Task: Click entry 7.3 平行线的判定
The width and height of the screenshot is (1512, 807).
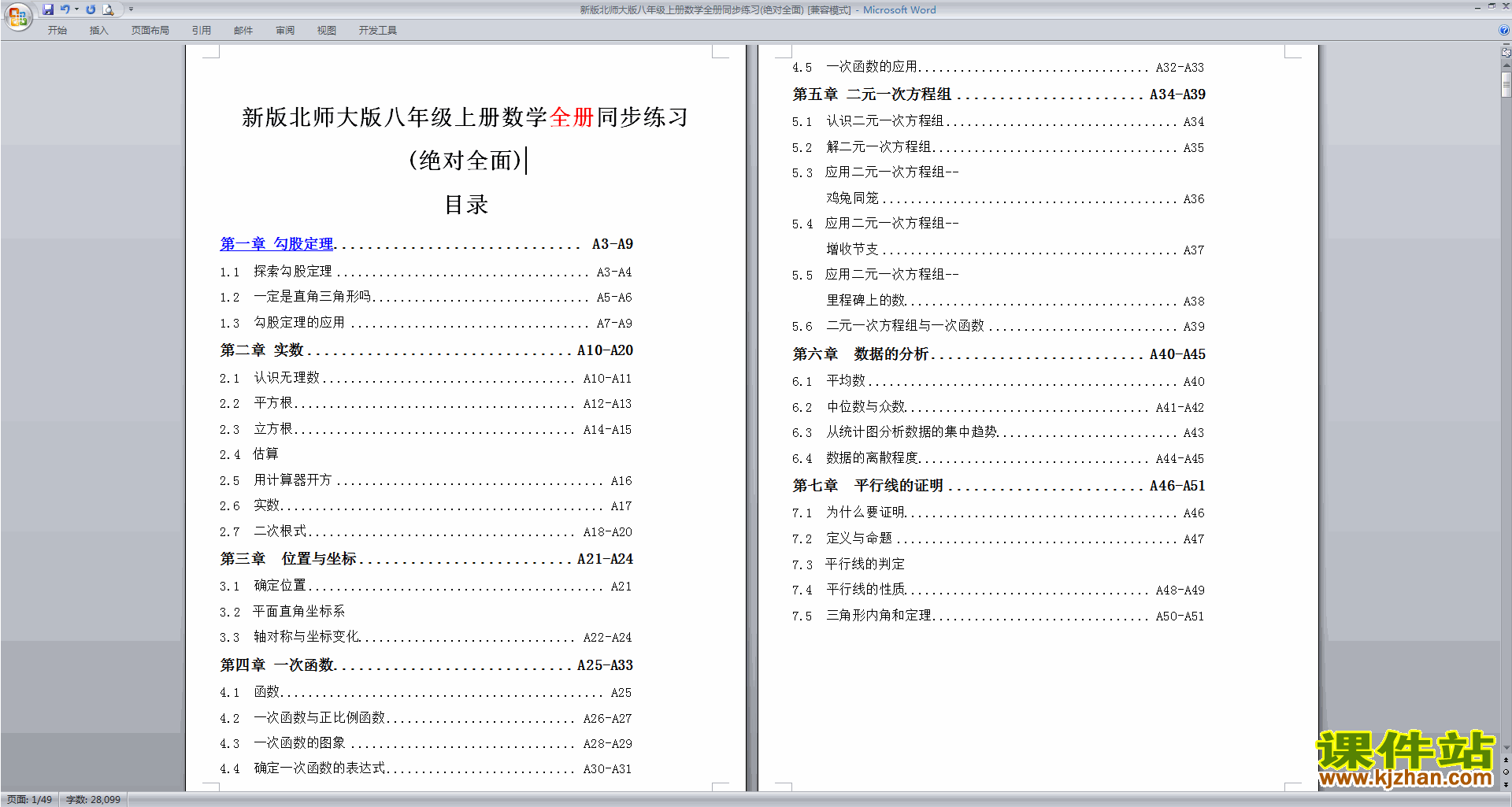Action: [x=849, y=565]
